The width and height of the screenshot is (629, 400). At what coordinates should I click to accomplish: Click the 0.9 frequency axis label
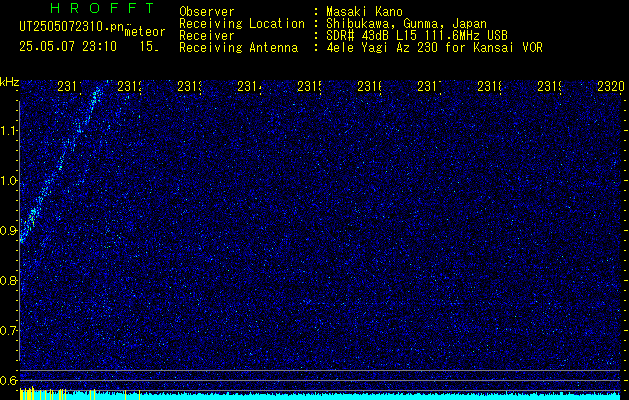pos(9,231)
